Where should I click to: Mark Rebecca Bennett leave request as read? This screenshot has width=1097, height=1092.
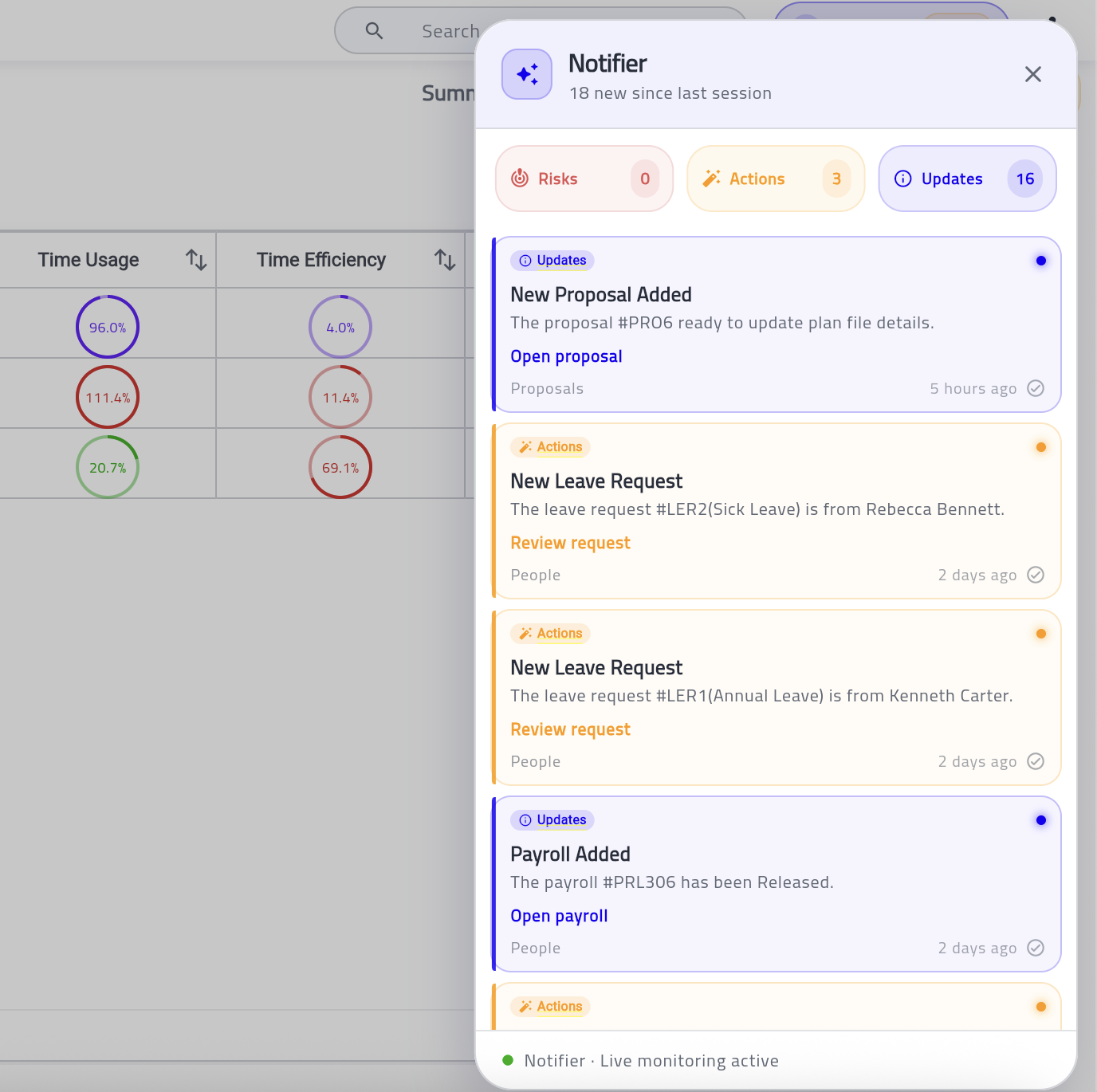pos(1035,575)
